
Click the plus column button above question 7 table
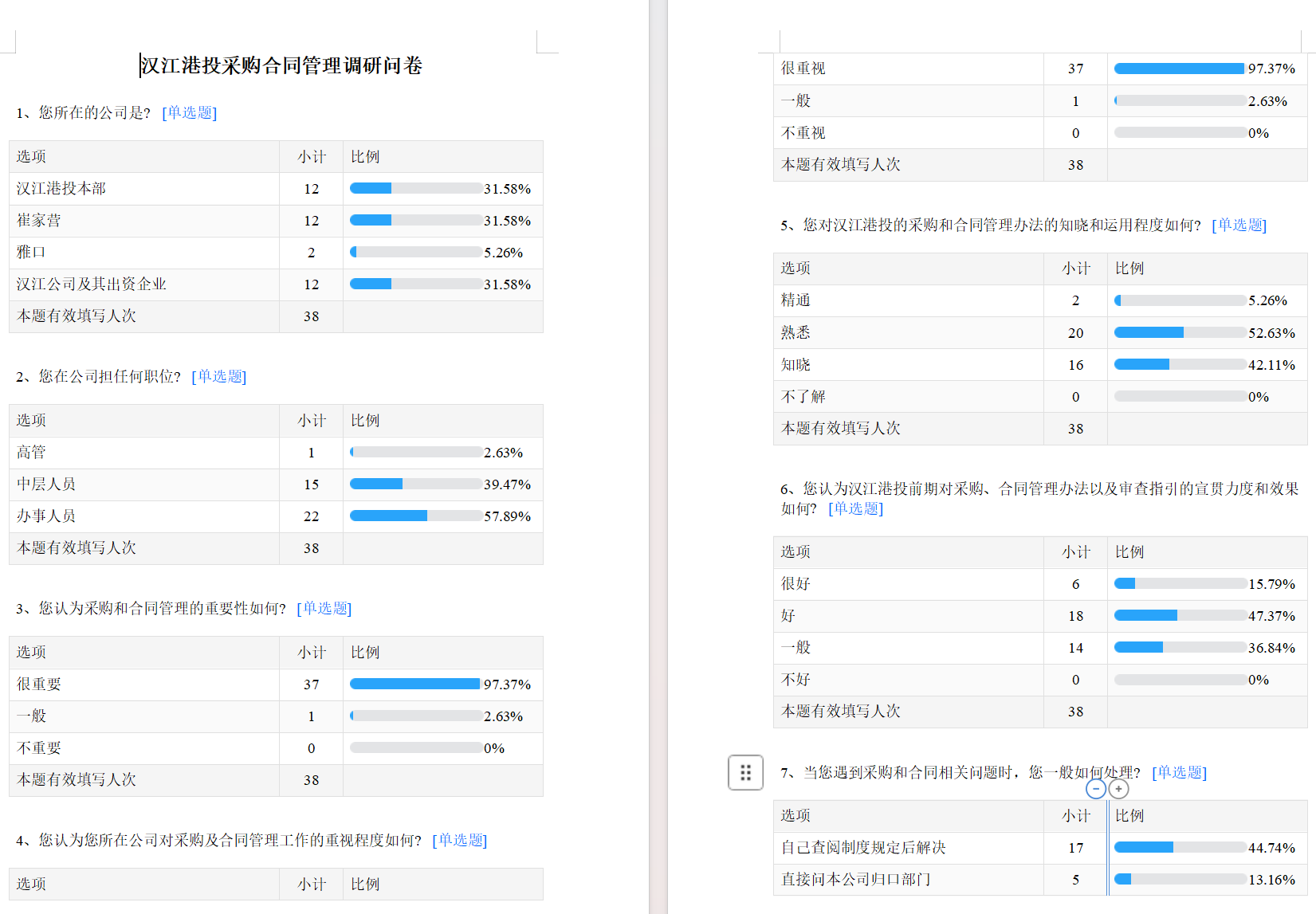coord(1119,789)
